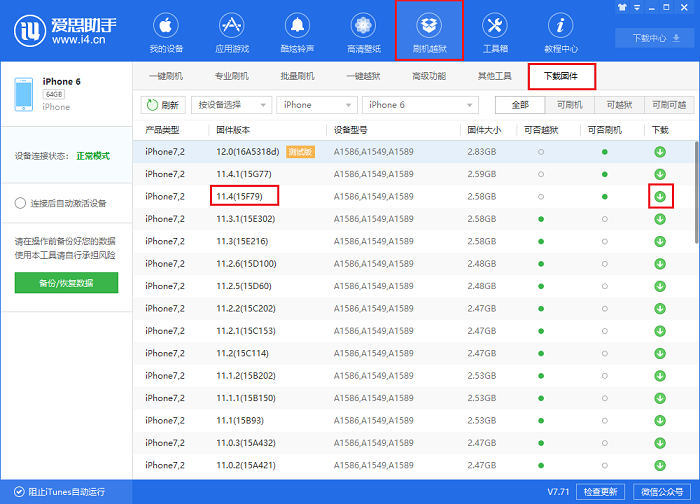Open the iPhone 6 model dropdown
The image size is (700, 504).
point(420,105)
